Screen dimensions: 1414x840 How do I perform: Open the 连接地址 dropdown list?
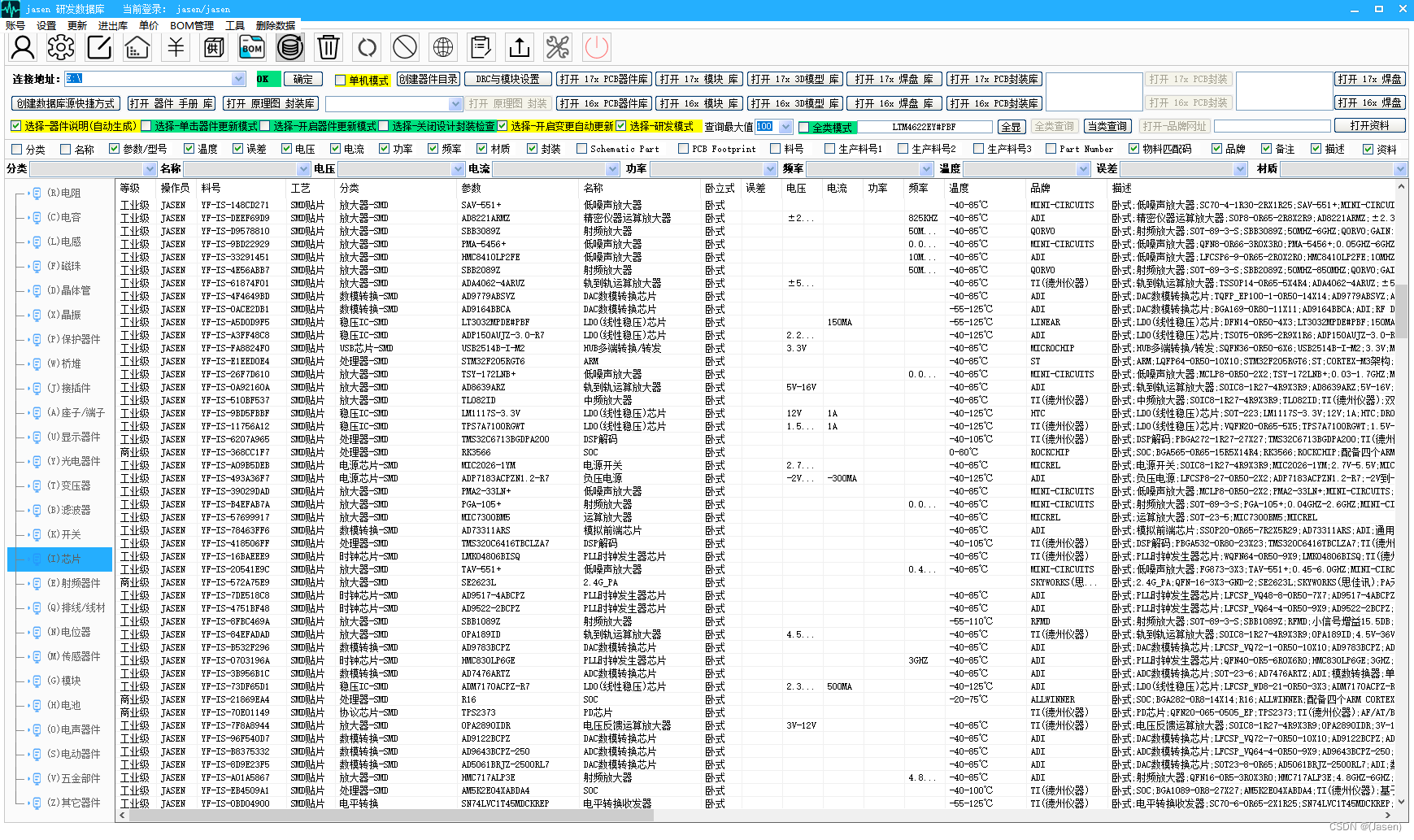238,79
